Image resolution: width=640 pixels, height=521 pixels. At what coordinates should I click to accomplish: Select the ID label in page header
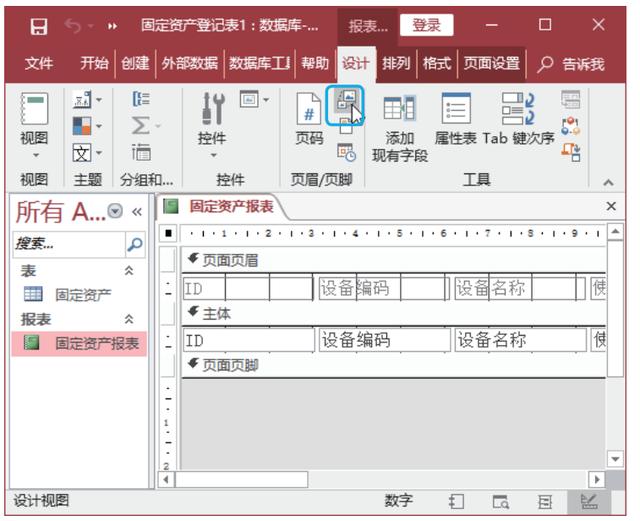coord(248,289)
